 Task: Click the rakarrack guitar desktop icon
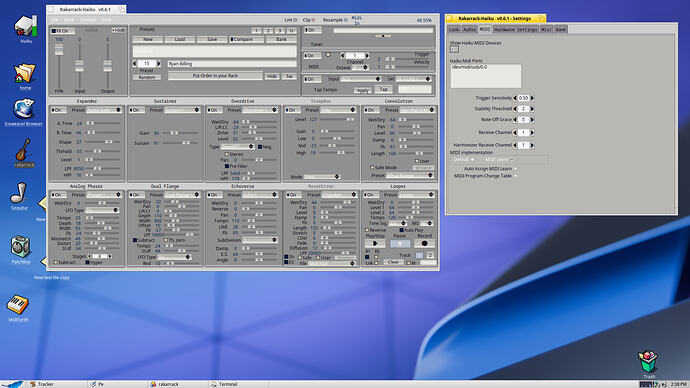[x=24, y=150]
